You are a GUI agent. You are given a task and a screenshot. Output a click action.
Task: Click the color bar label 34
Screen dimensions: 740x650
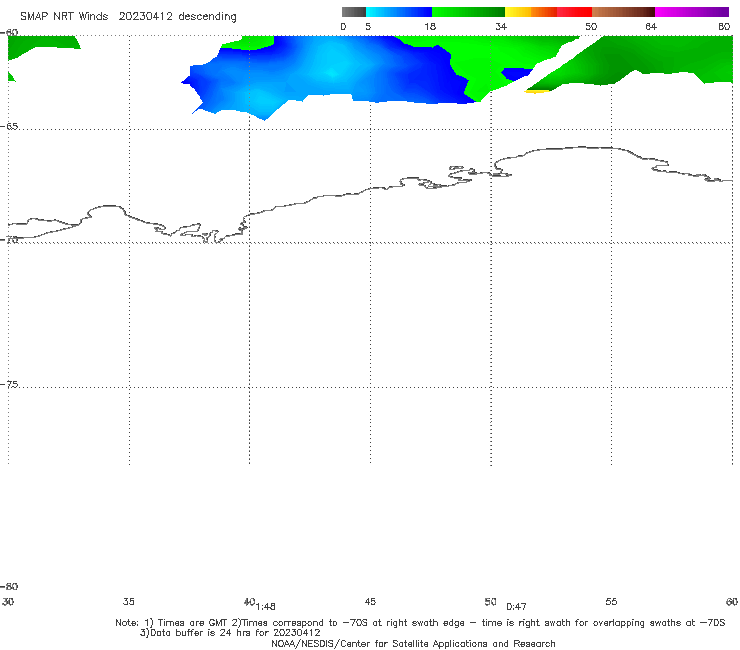tap(501, 26)
